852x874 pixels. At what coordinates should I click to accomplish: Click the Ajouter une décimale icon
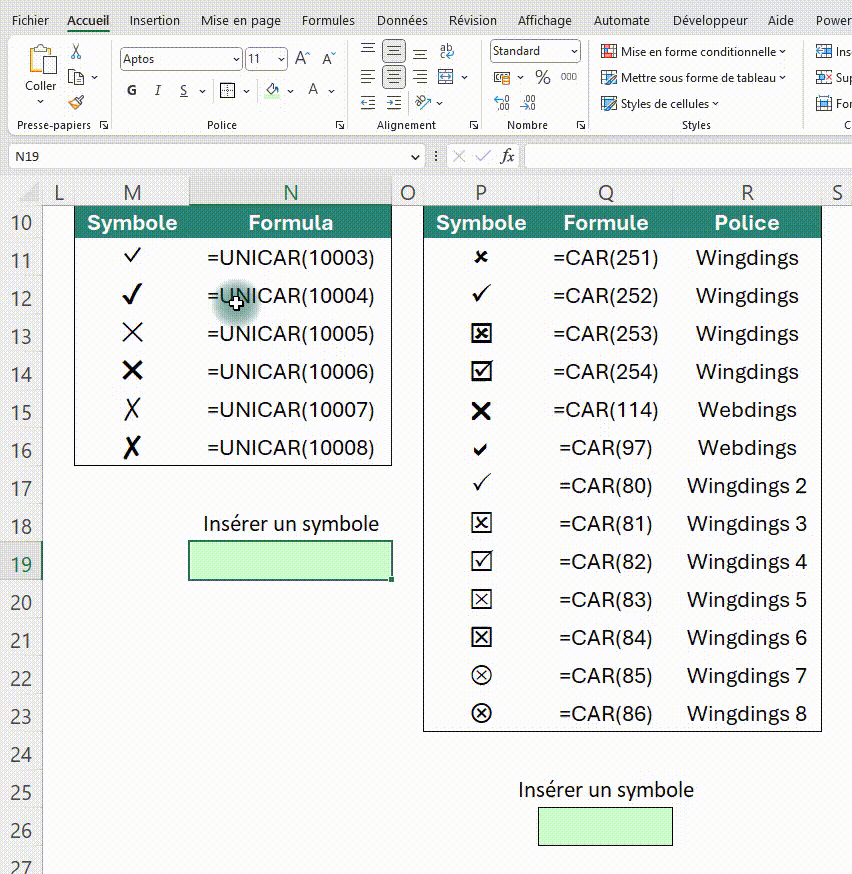pos(500,102)
